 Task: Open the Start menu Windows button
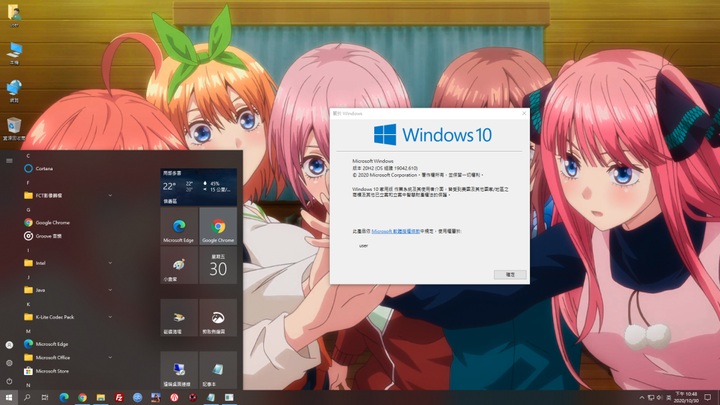[x=9, y=397]
